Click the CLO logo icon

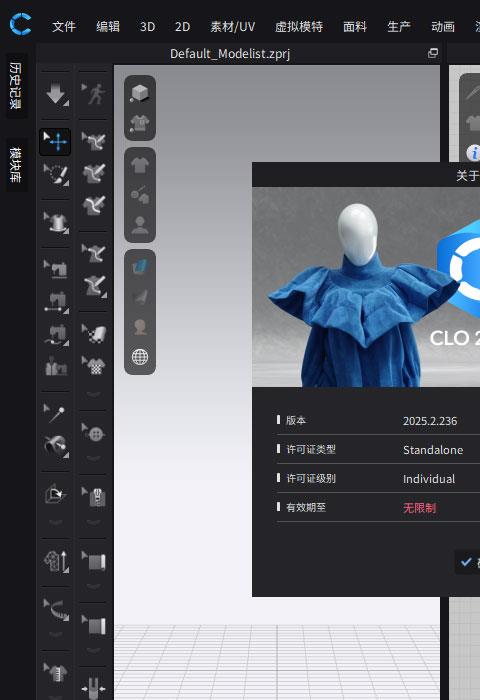click(x=21, y=24)
